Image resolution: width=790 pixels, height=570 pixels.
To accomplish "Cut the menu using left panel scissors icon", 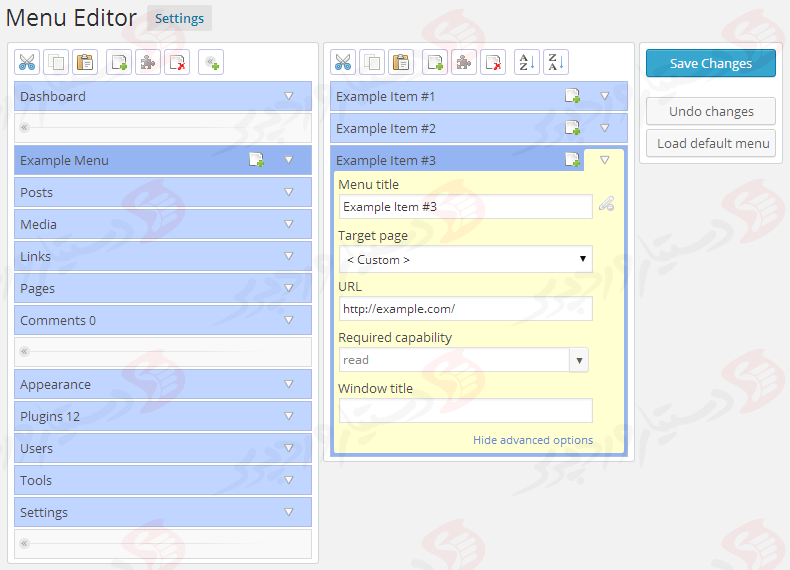I will [x=27, y=62].
